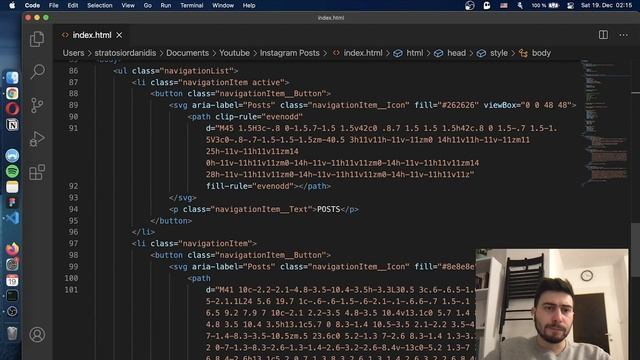Open Finder from the dock

(12, 78)
